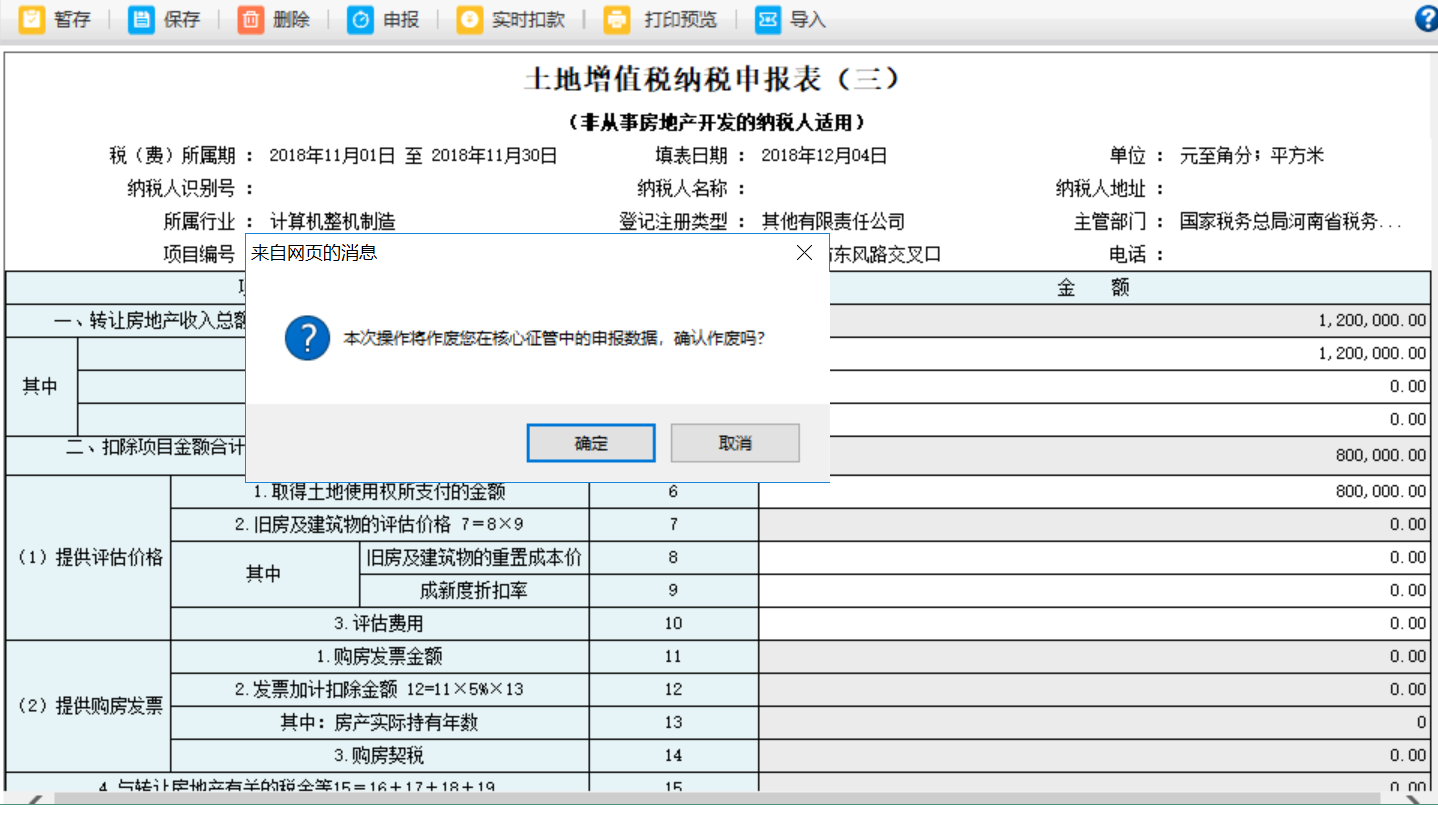Click the 购房发票金额 amount field
This screenshot has height=813, width=1438.
(1094, 656)
